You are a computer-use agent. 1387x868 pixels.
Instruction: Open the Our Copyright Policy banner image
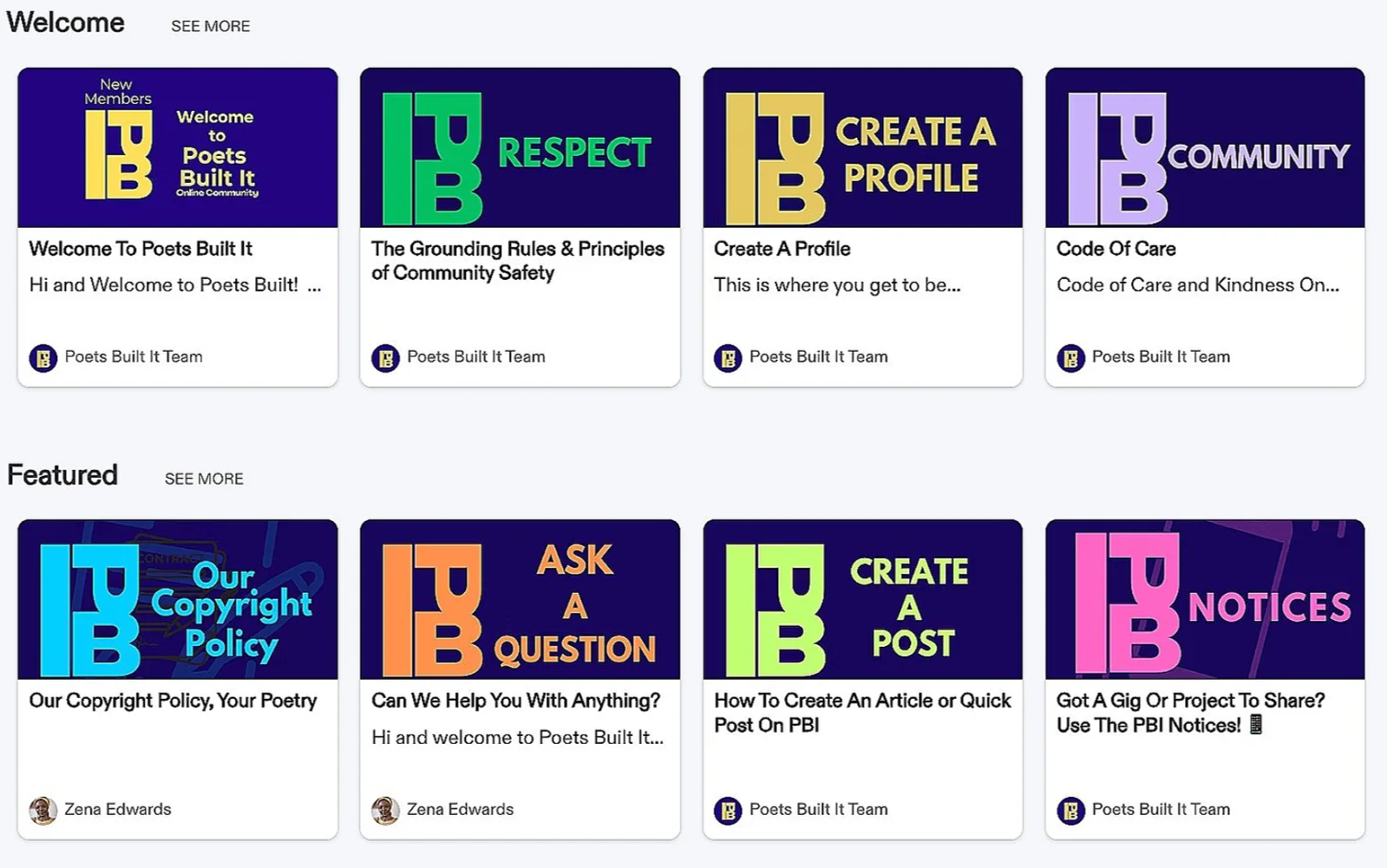click(x=178, y=599)
